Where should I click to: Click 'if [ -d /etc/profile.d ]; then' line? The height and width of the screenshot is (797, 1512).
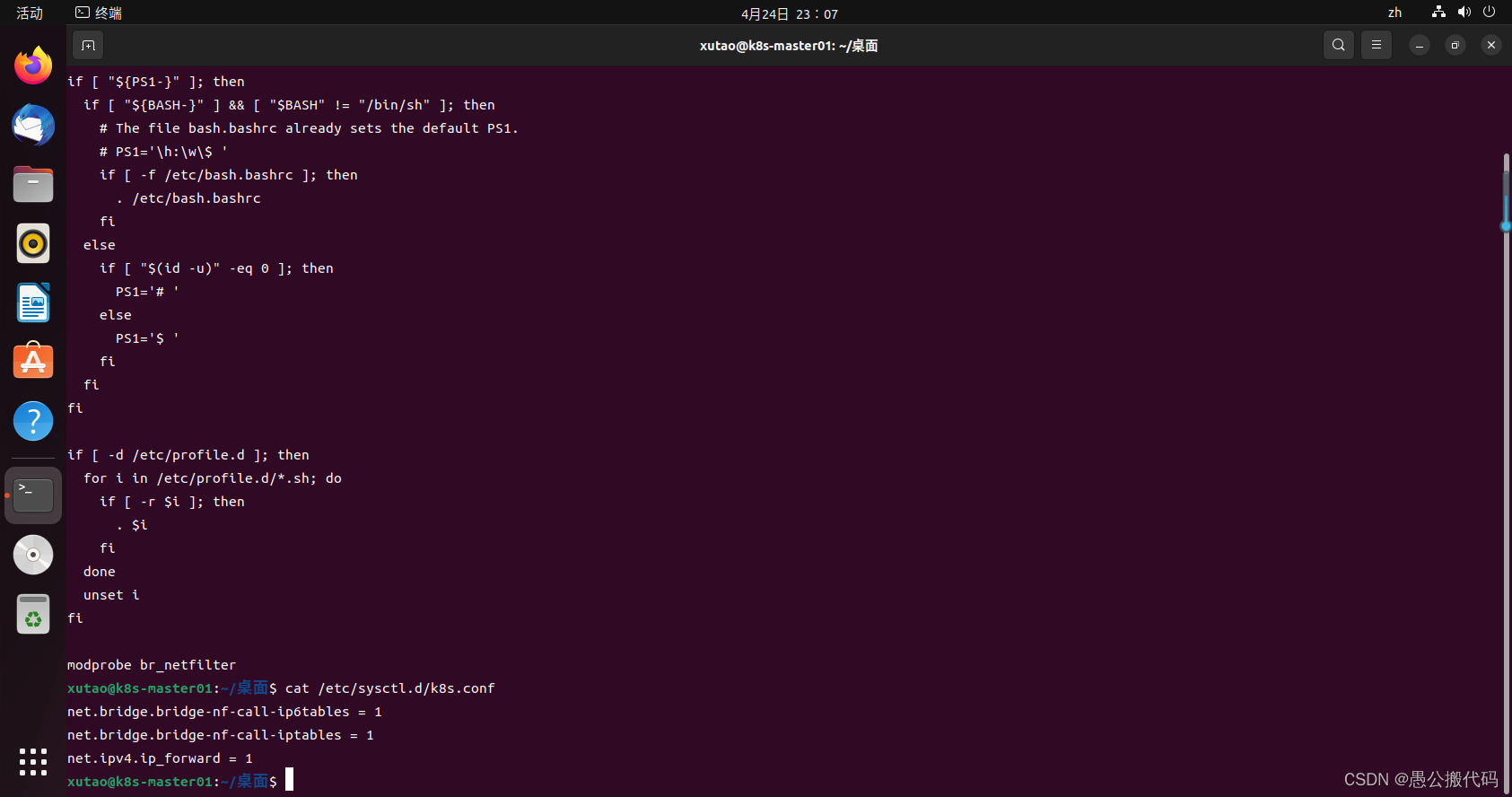[x=188, y=455]
